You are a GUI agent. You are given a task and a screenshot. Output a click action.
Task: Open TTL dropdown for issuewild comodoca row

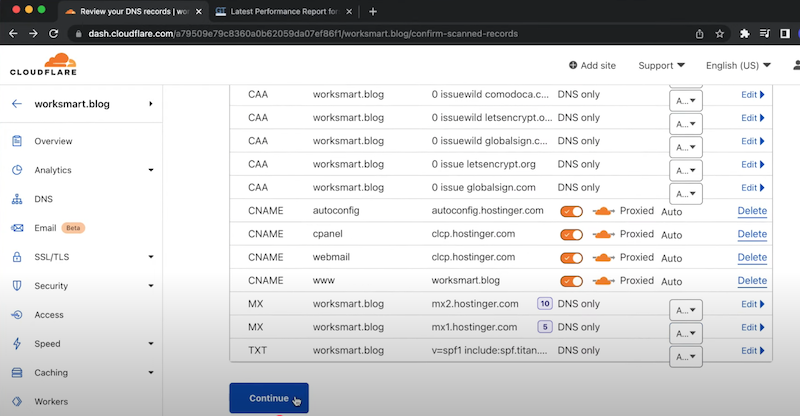pyautogui.click(x=686, y=101)
